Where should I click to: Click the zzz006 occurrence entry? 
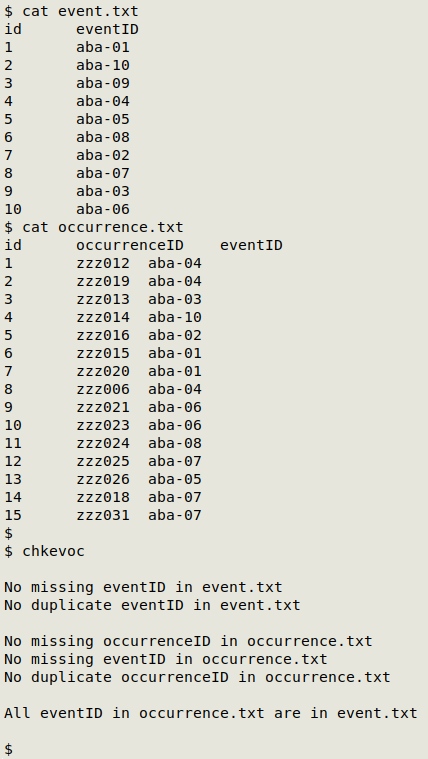(103, 389)
